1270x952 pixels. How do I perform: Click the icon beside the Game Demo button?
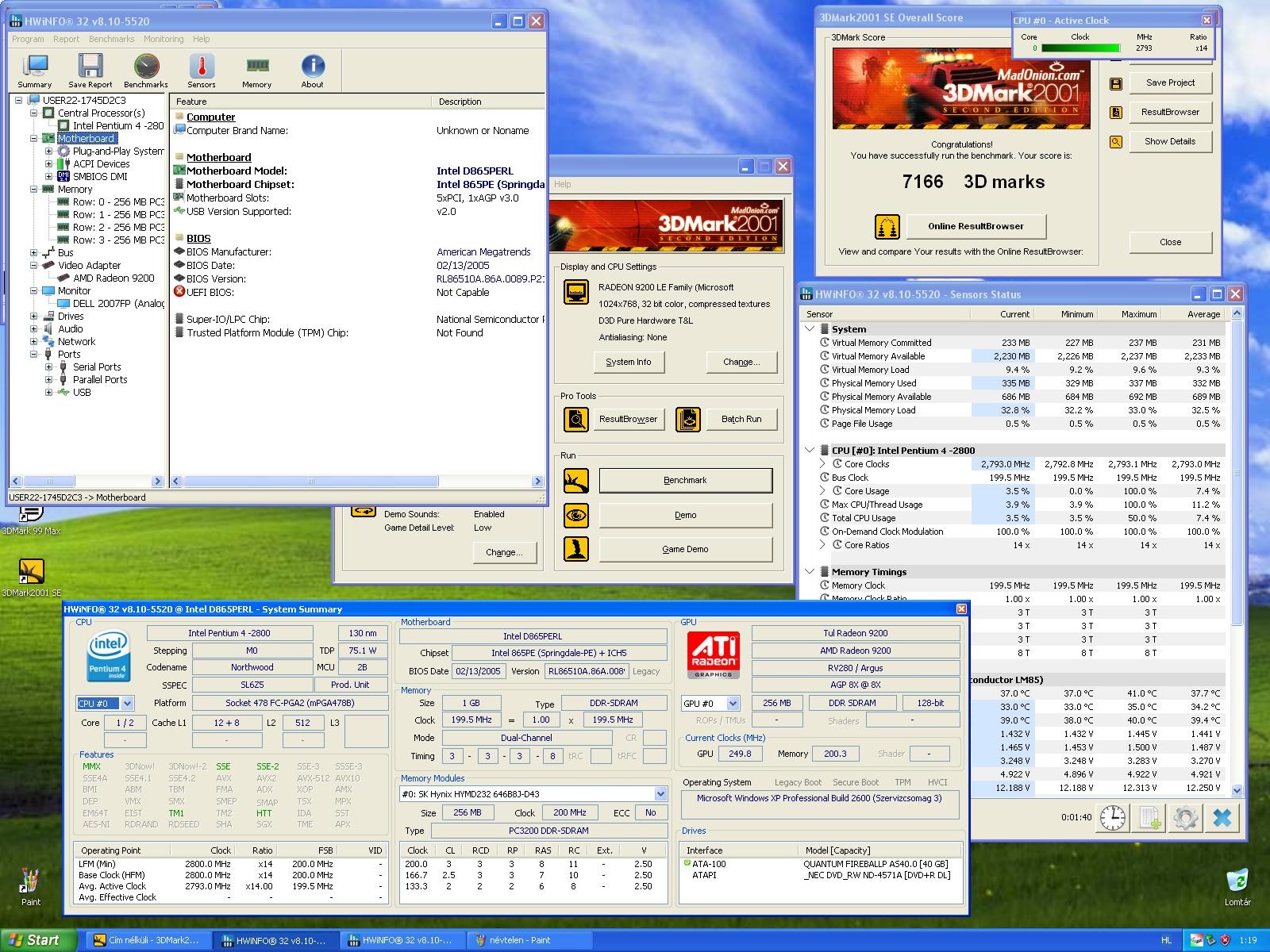576,549
